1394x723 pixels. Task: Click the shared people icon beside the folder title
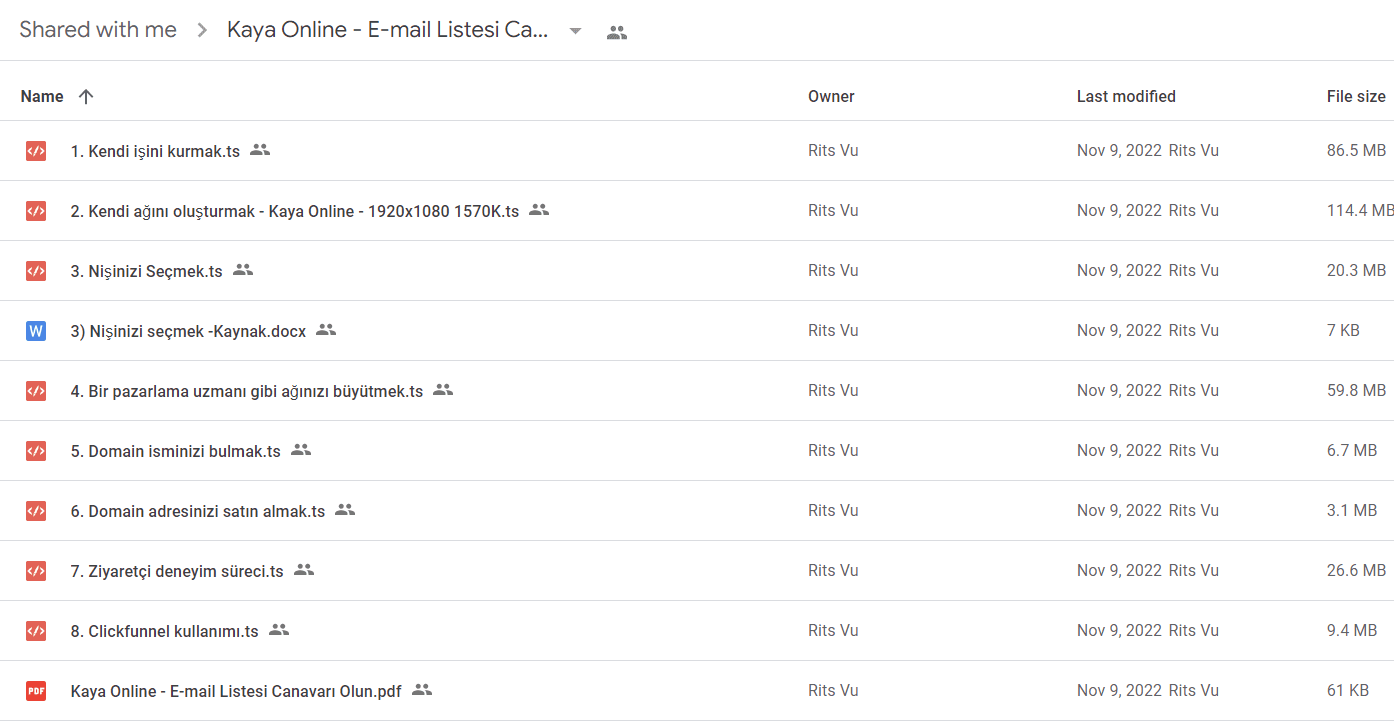[x=617, y=32]
